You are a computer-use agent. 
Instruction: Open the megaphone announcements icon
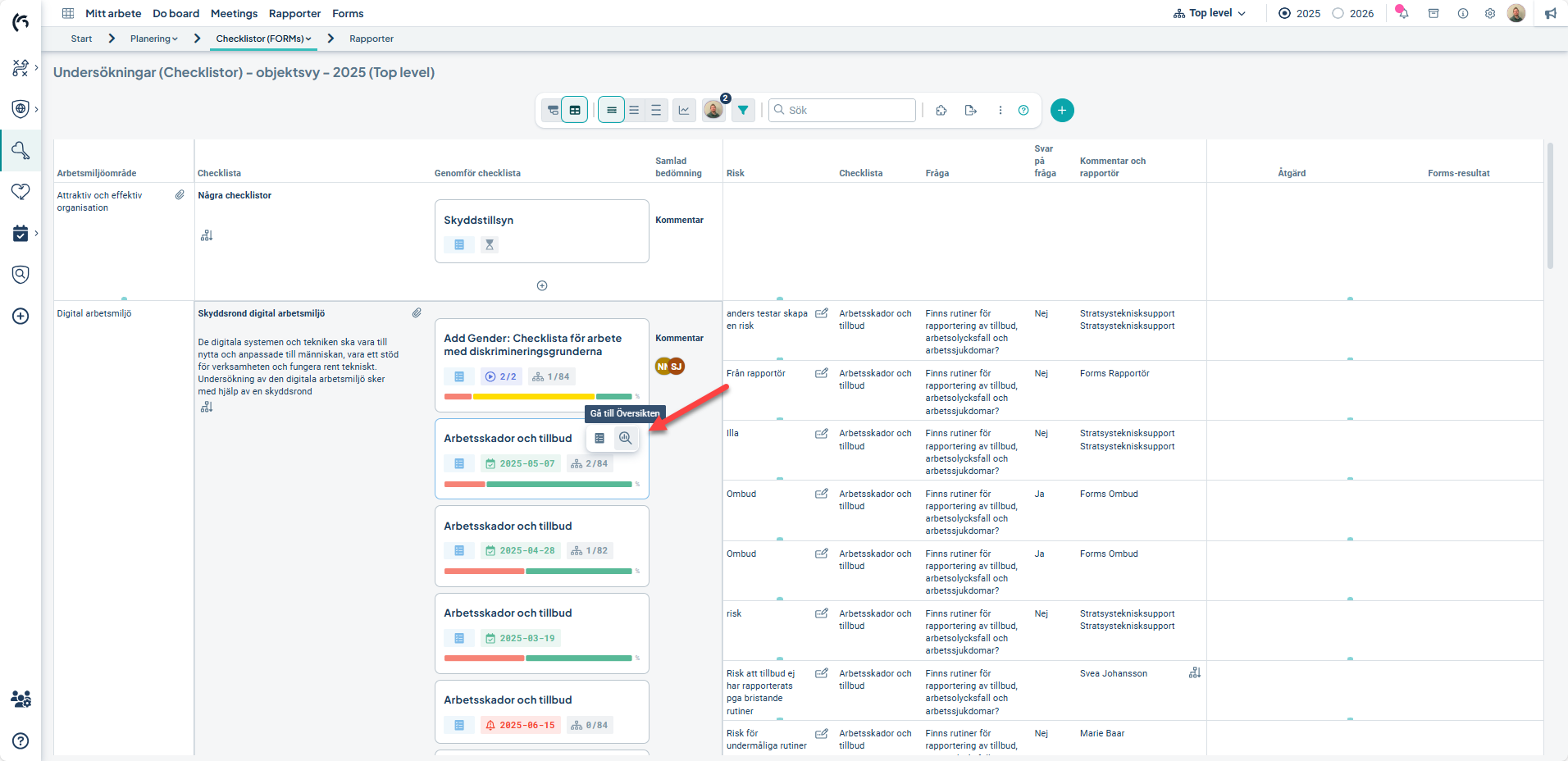(x=1550, y=13)
